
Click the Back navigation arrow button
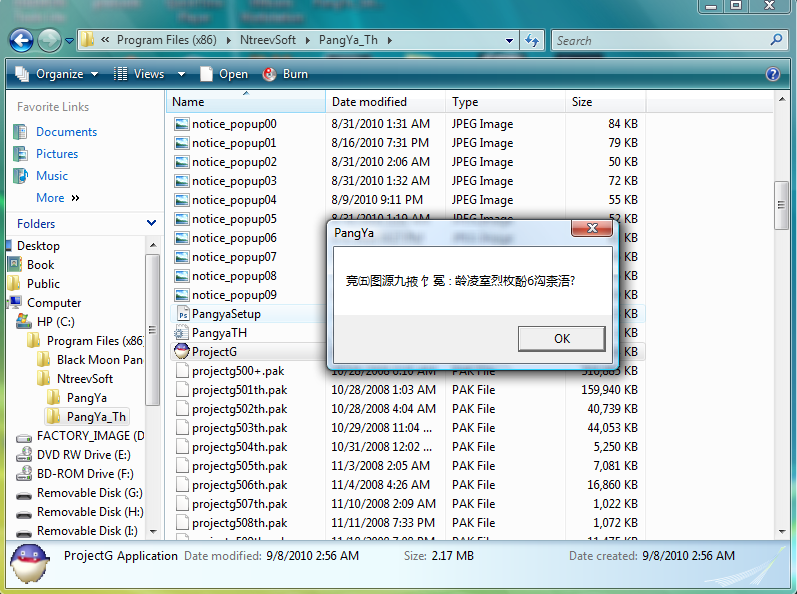21,41
